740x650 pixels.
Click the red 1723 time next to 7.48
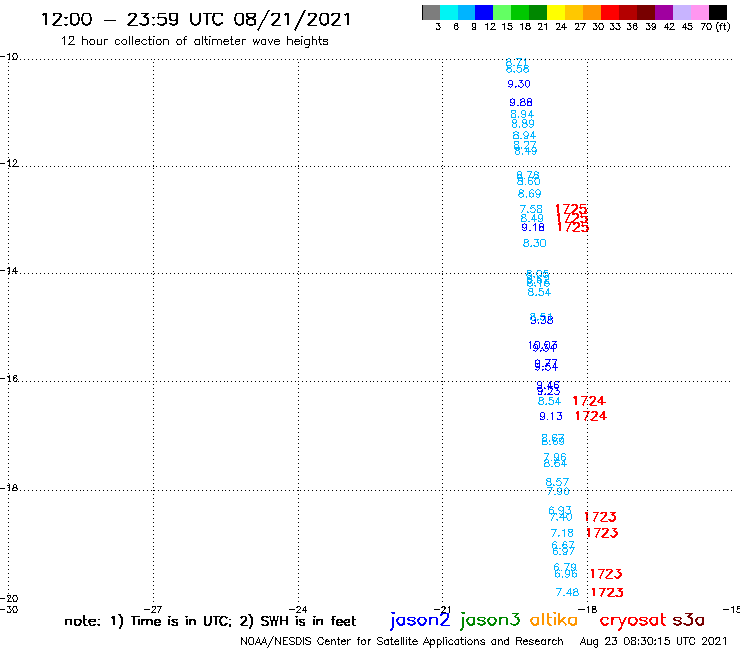tap(607, 592)
